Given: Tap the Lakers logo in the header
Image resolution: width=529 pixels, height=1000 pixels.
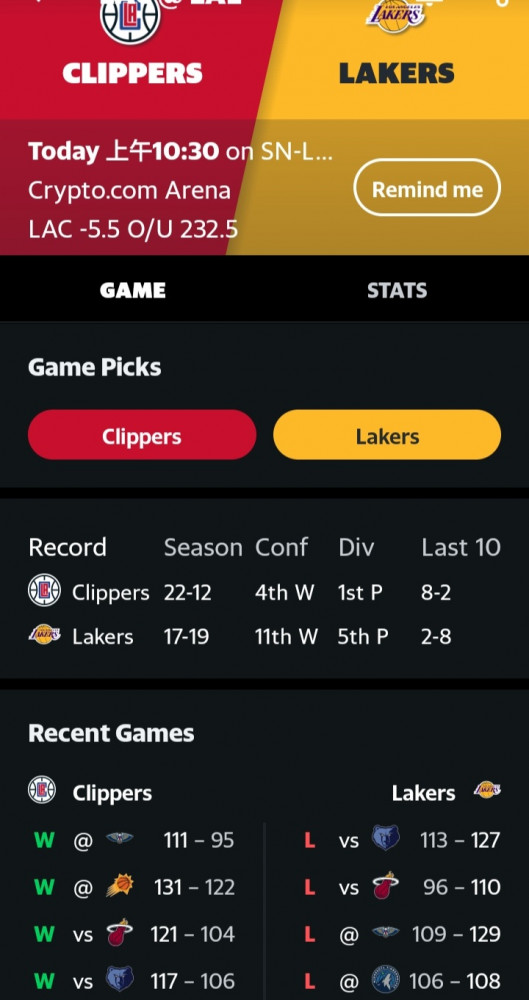Looking at the screenshot, I should (396, 16).
